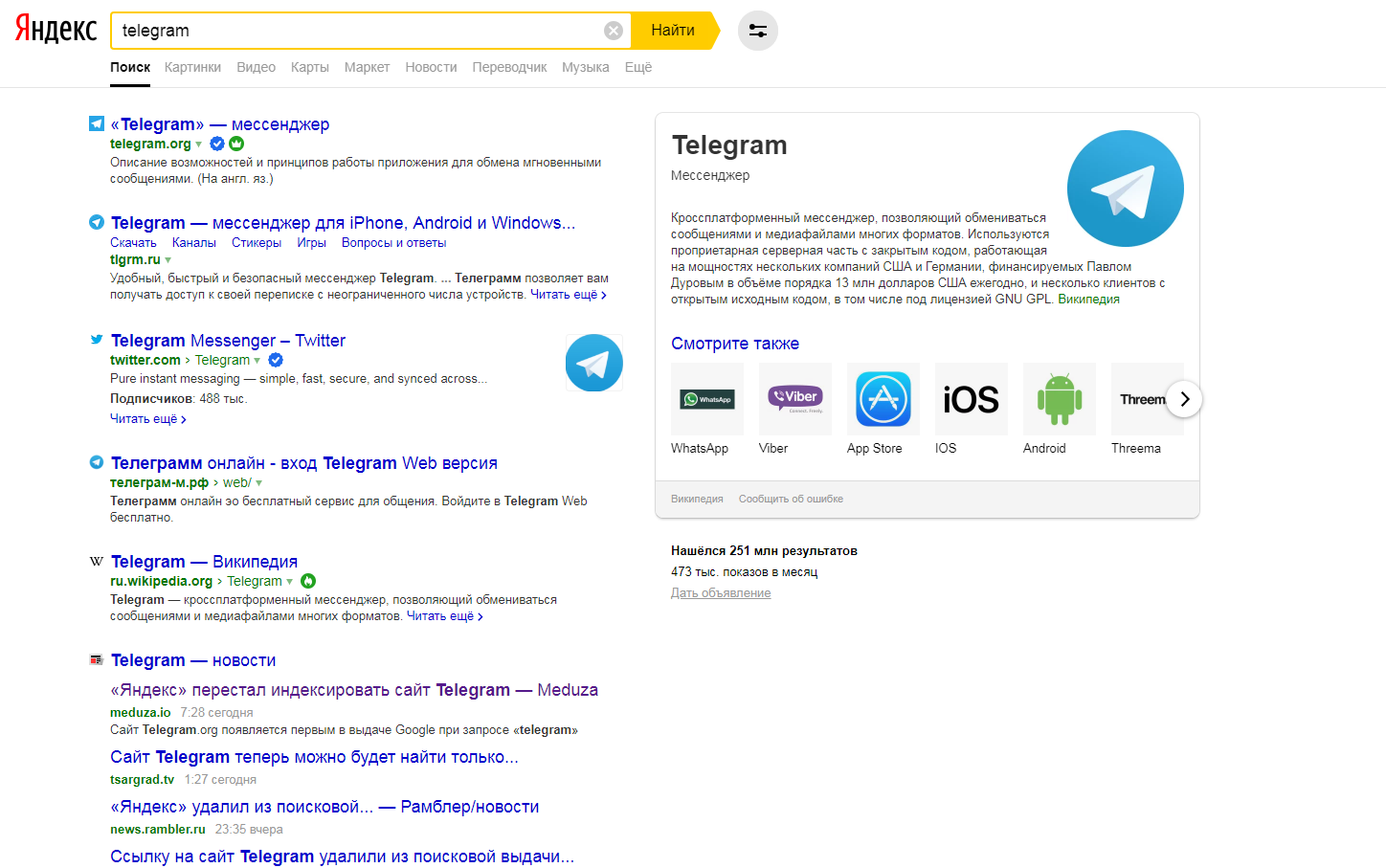Click the Wikipedia W favicon
Screen dimensions: 1386x868
click(96, 561)
